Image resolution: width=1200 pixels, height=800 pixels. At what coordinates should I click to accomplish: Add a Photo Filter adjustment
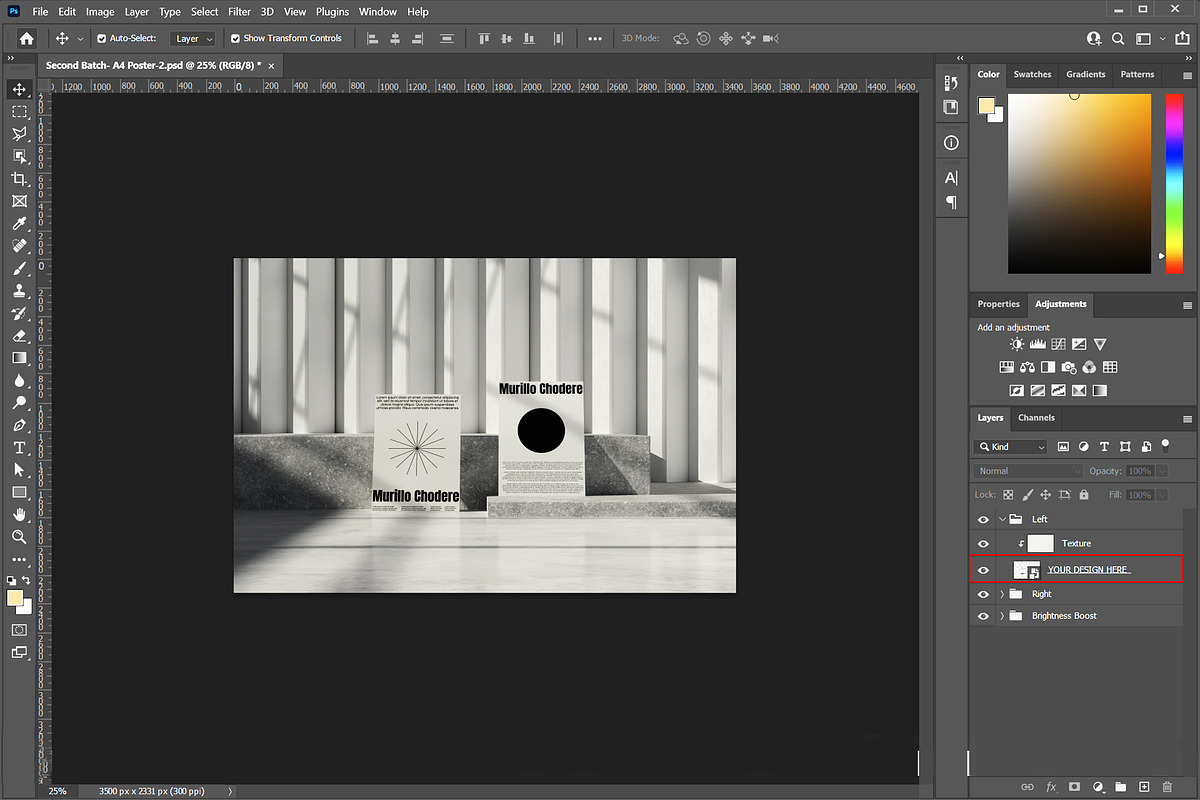(1068, 367)
